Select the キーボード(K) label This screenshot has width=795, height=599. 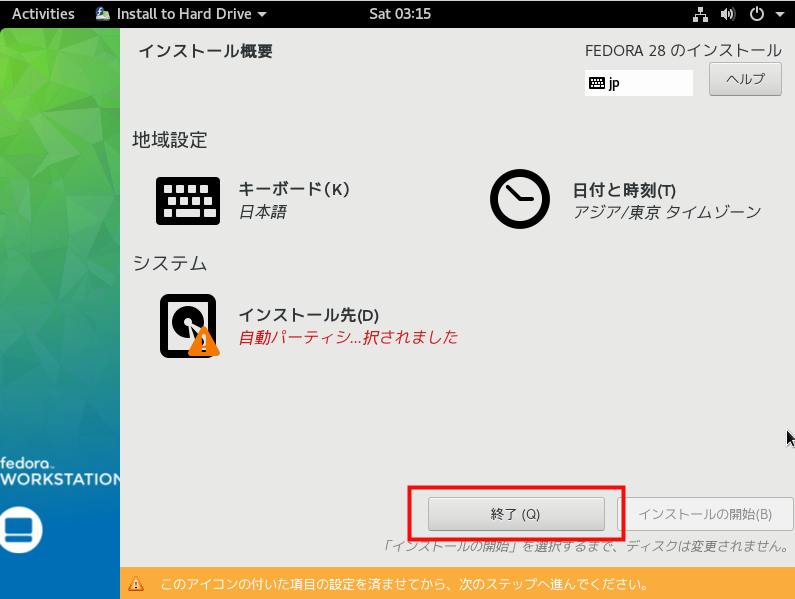pos(294,189)
